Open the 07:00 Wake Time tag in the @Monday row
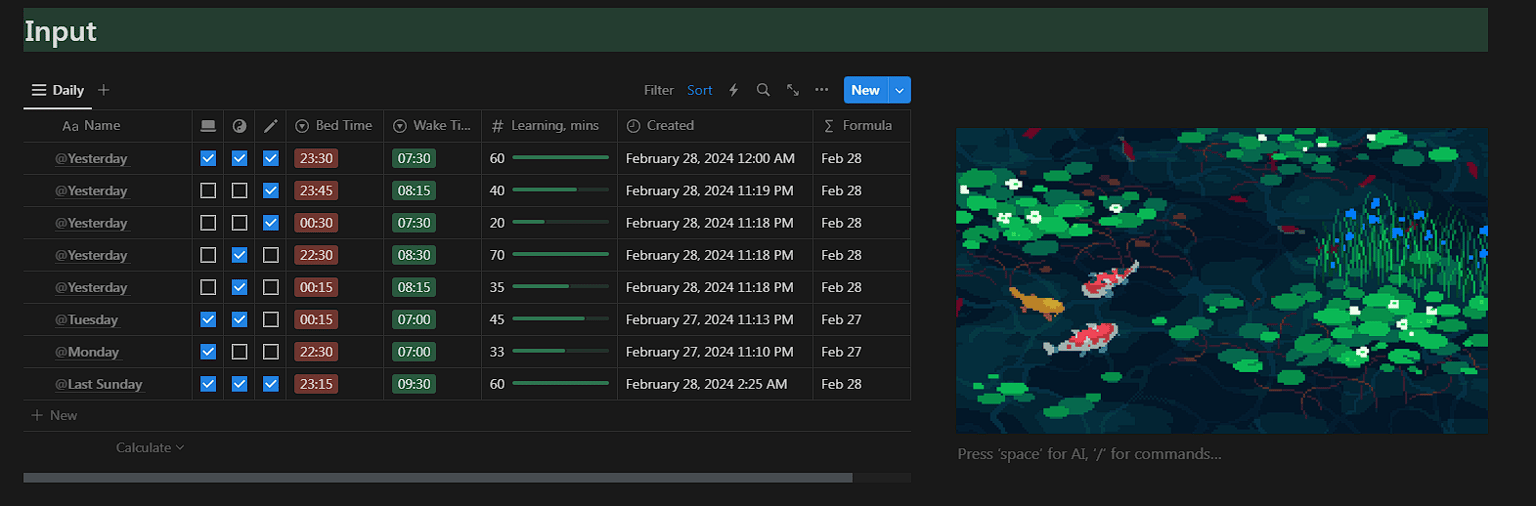1536x506 pixels. tap(414, 352)
